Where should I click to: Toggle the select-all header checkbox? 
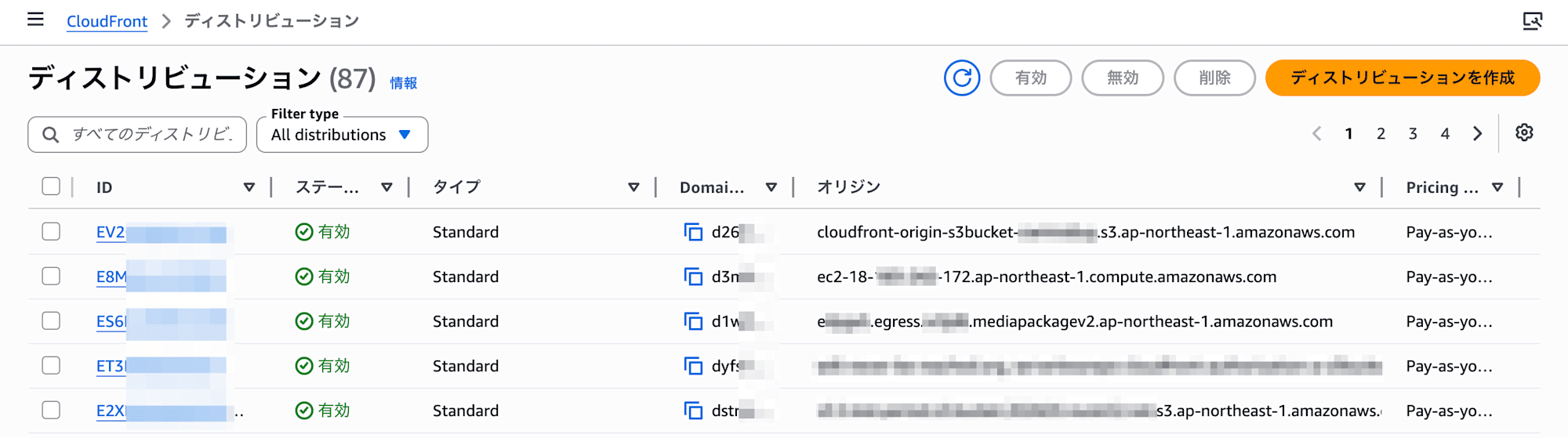coord(51,186)
